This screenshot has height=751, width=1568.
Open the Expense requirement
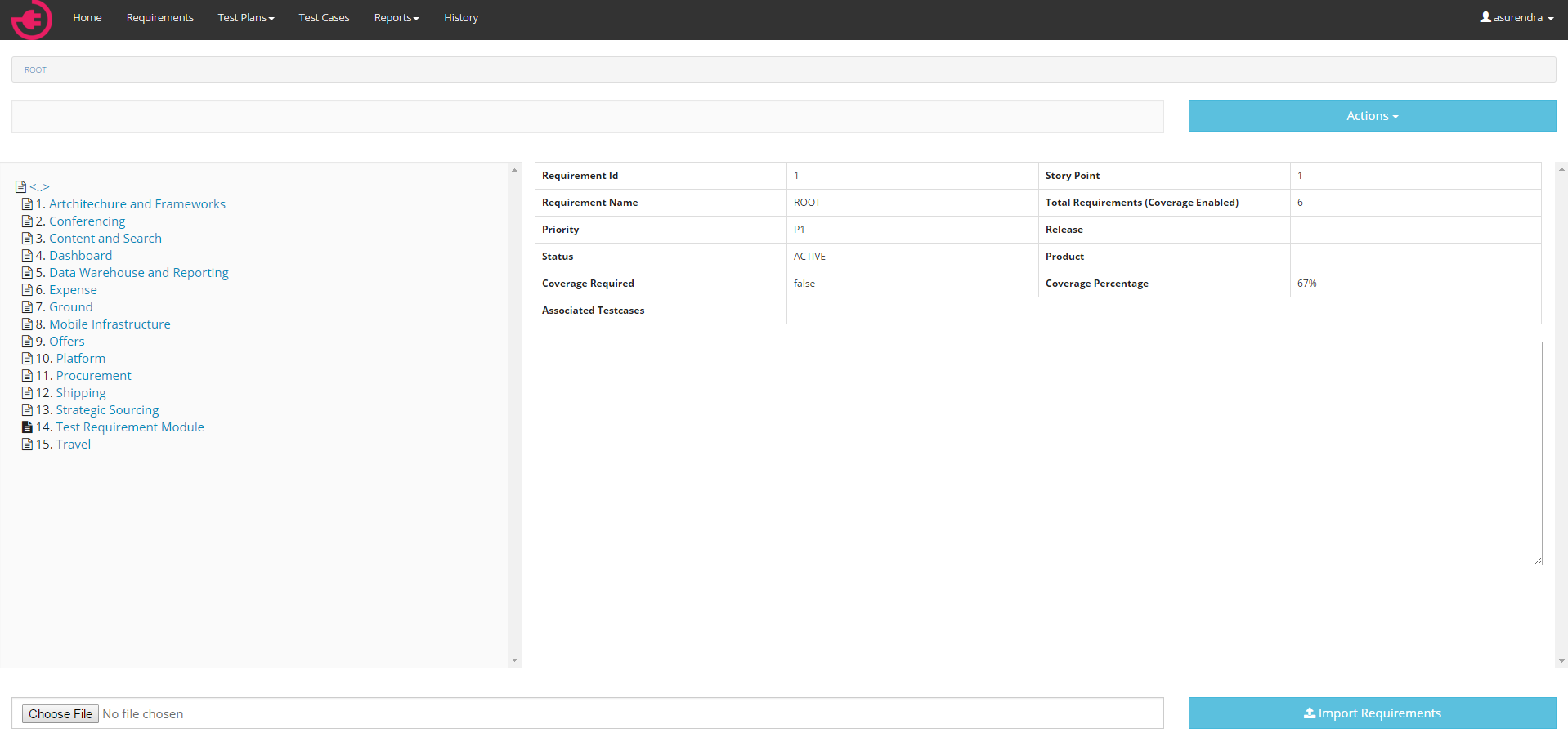[73, 290]
